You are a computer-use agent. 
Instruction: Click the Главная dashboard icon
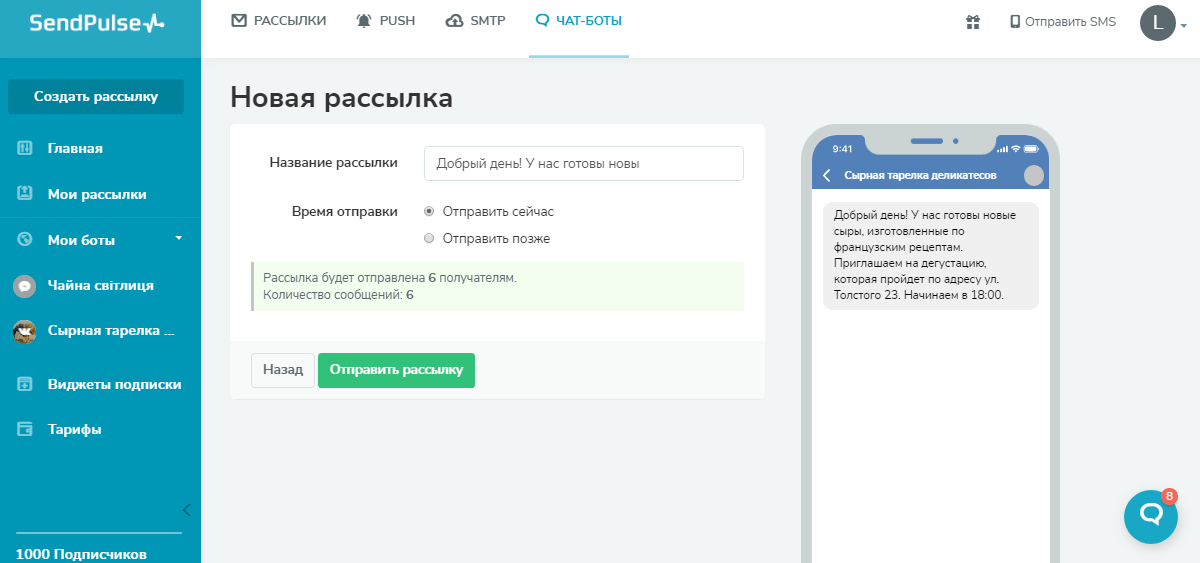click(25, 148)
